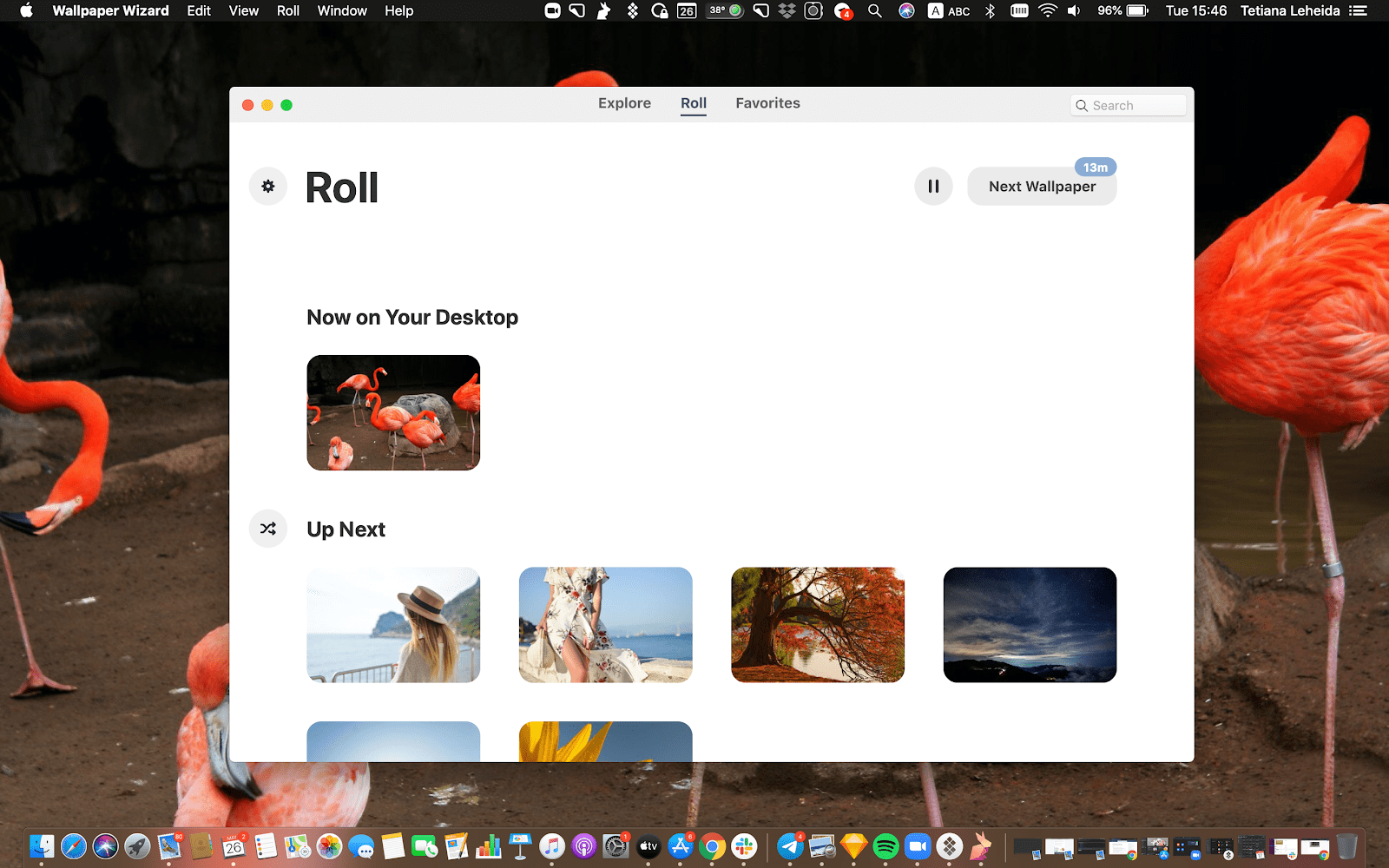Open the Roll menu in menu bar

point(287,11)
